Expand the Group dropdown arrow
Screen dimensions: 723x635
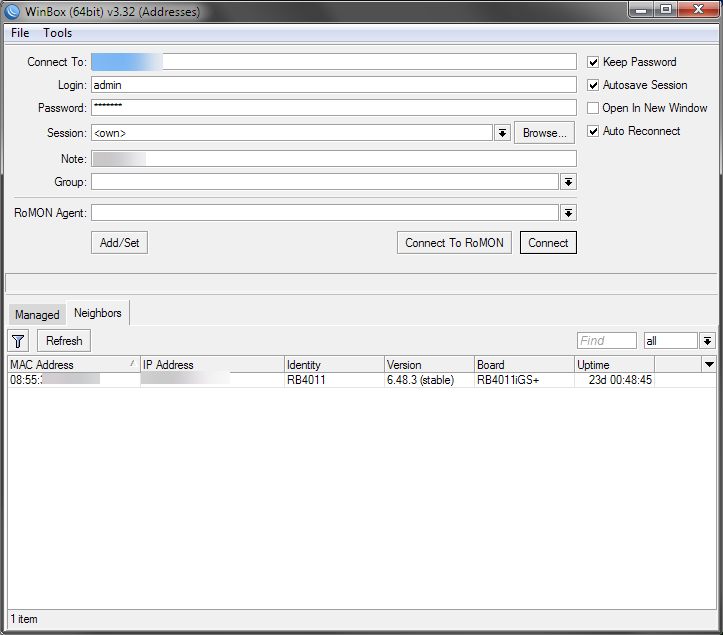tap(568, 182)
